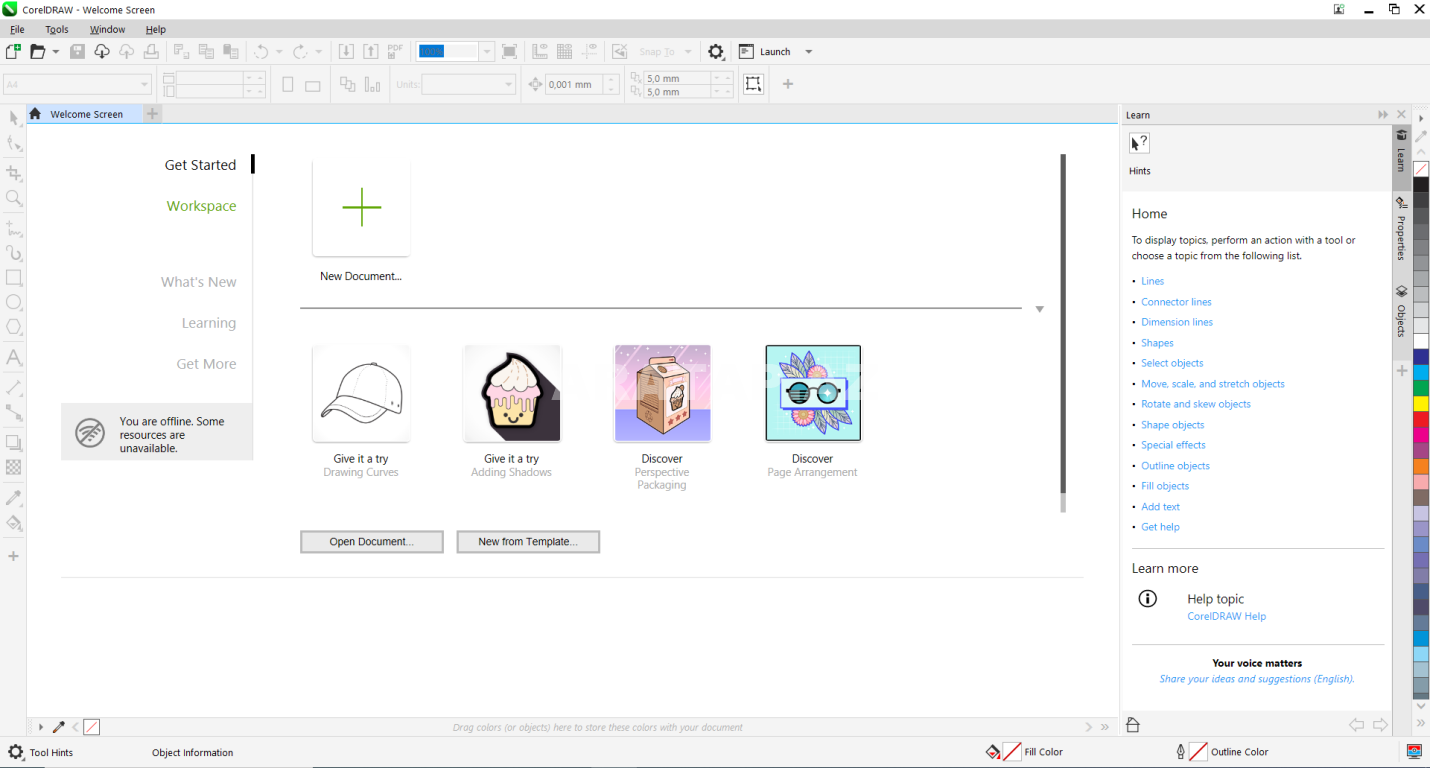Open the Adding Shadows cupcake thumbnail
Viewport: 1430px width, 768px height.
coord(512,394)
